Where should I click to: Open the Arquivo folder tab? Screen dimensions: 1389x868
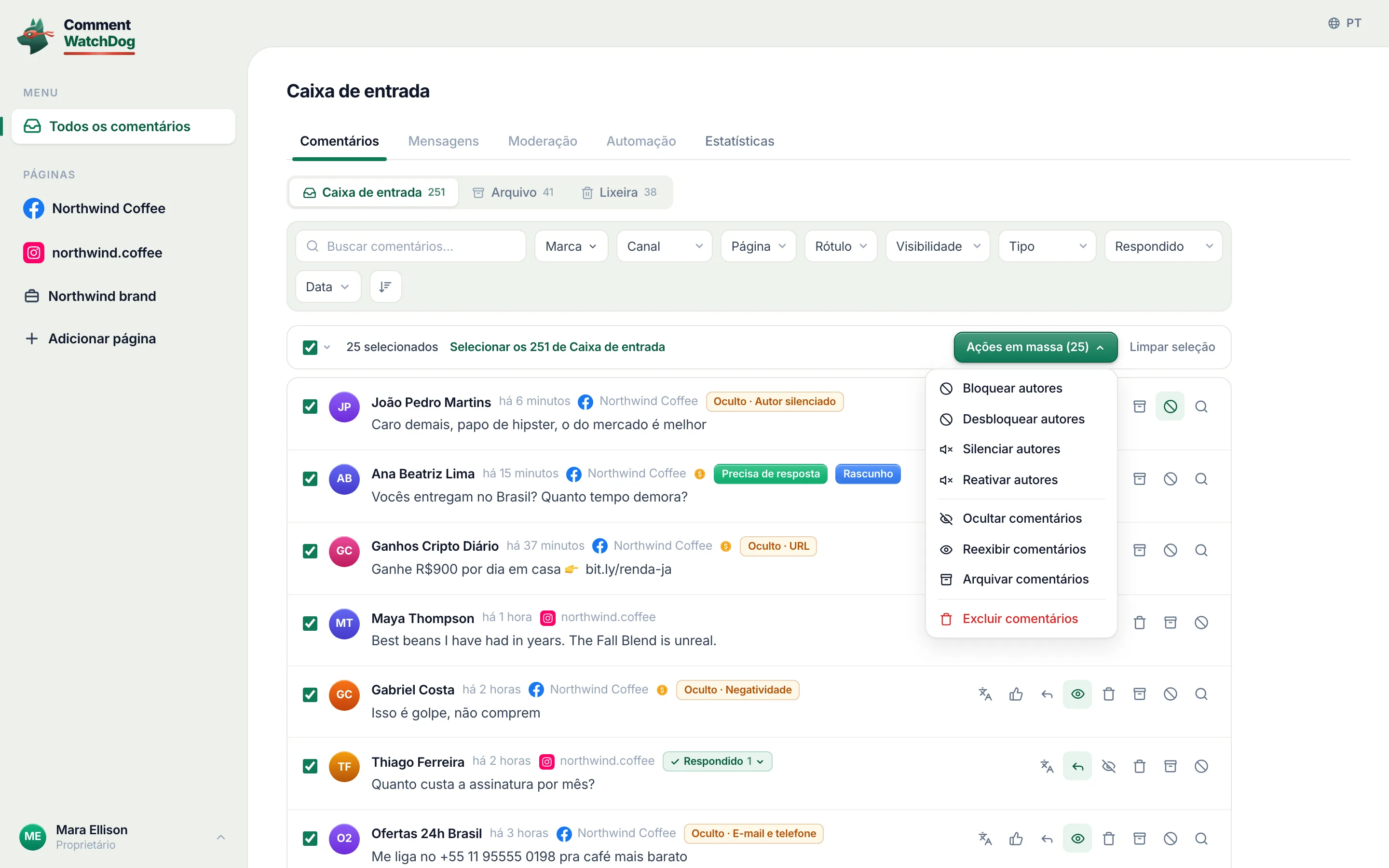(x=513, y=192)
